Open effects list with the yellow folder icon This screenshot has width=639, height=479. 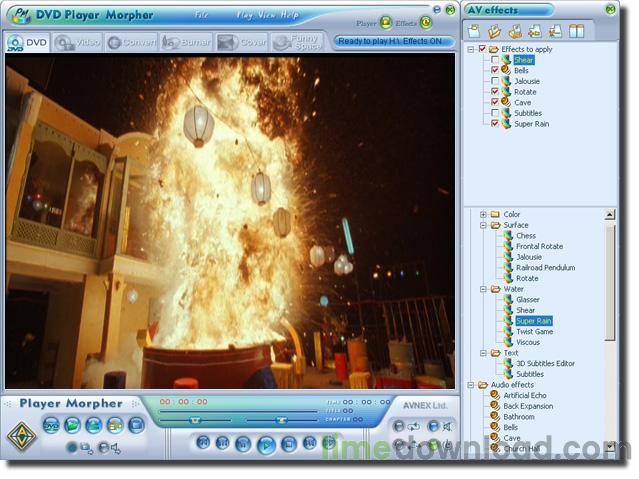[494, 31]
